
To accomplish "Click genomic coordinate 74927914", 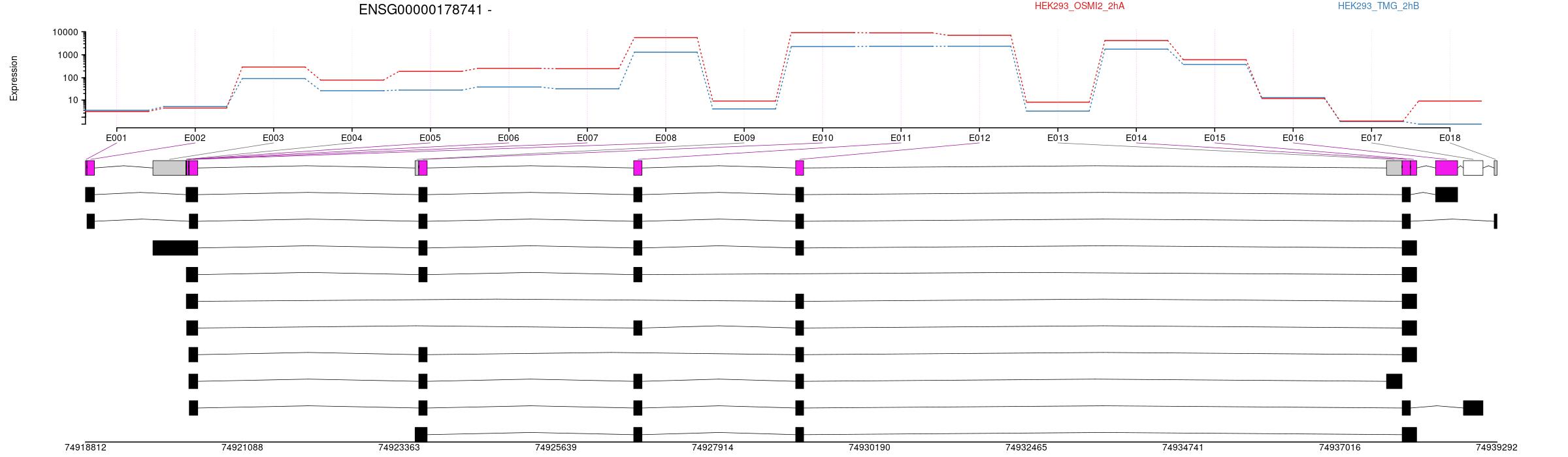I will click(x=712, y=448).
